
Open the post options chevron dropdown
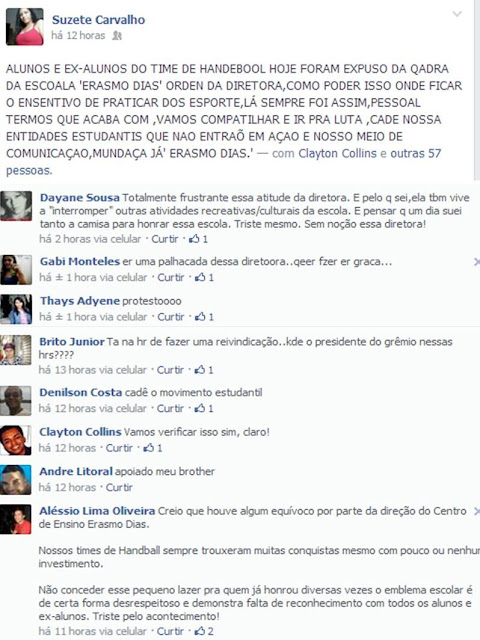tap(457, 14)
